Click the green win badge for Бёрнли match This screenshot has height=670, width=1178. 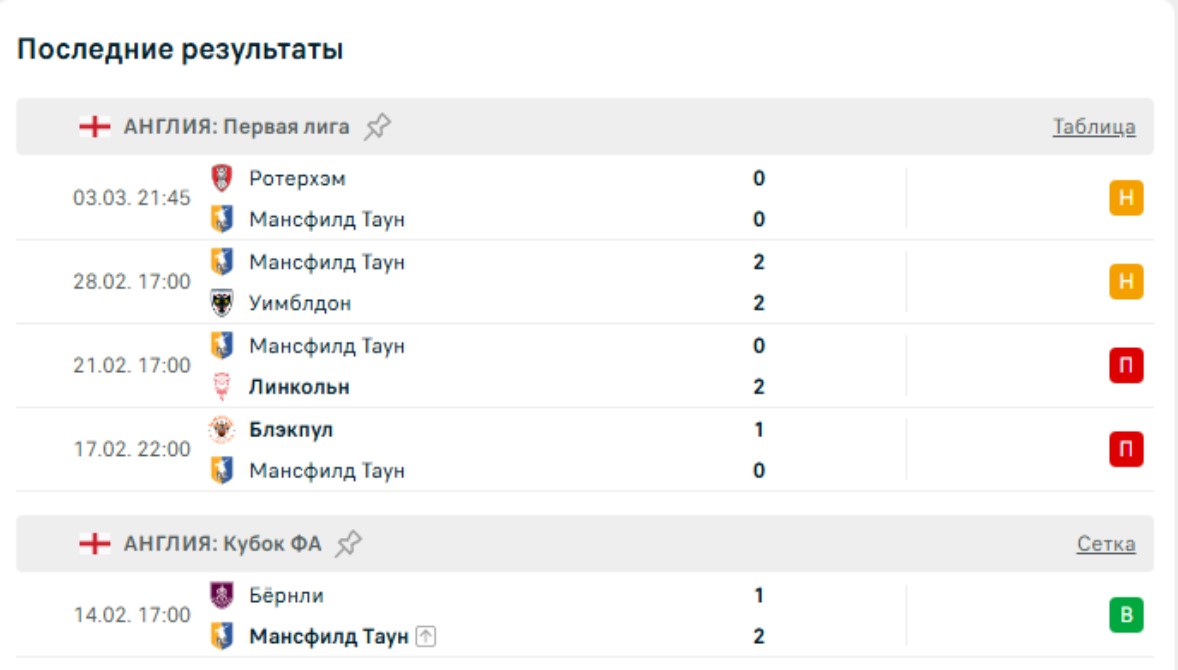click(1126, 615)
